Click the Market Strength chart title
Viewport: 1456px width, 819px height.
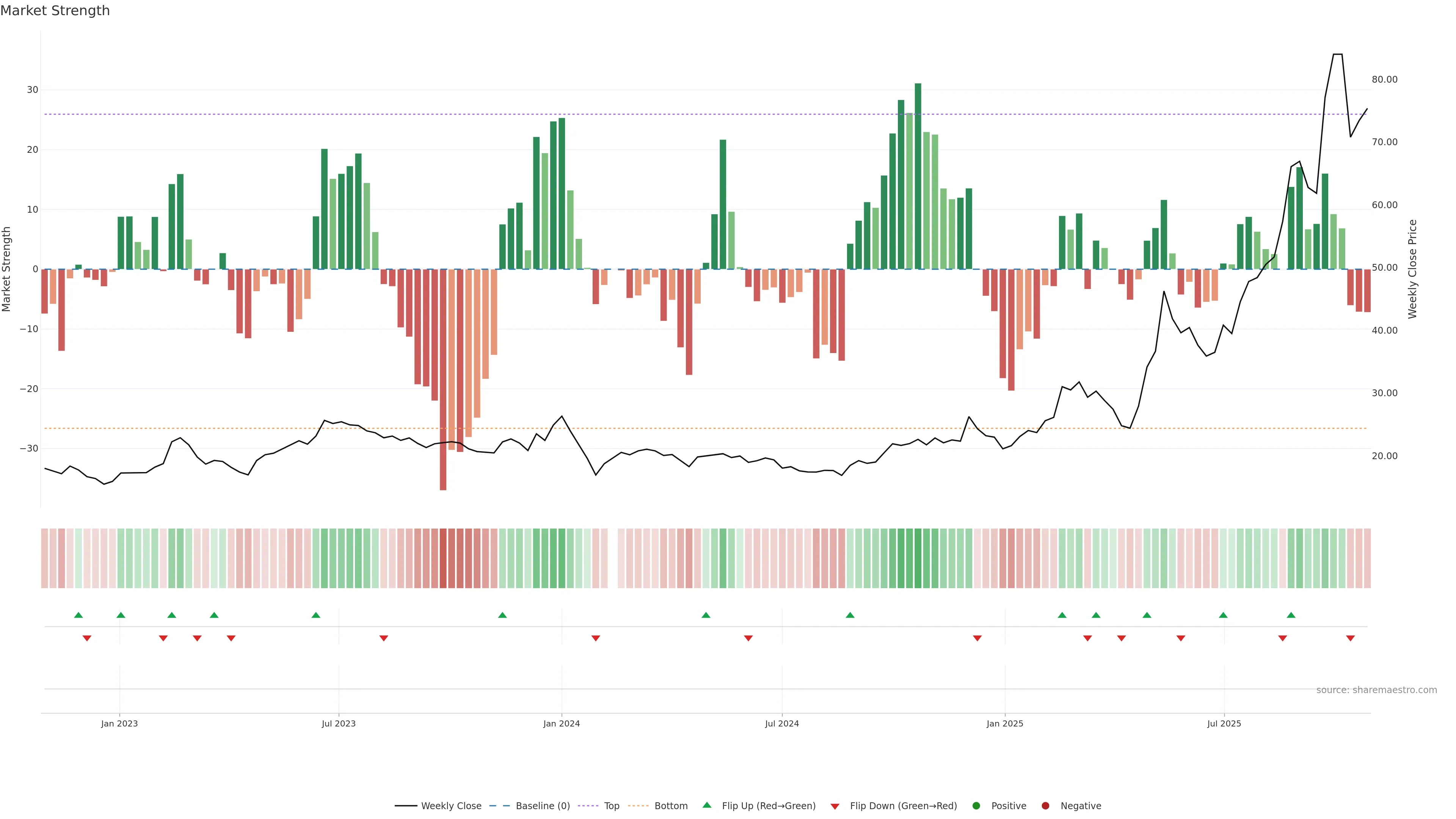pyautogui.click(x=55, y=11)
